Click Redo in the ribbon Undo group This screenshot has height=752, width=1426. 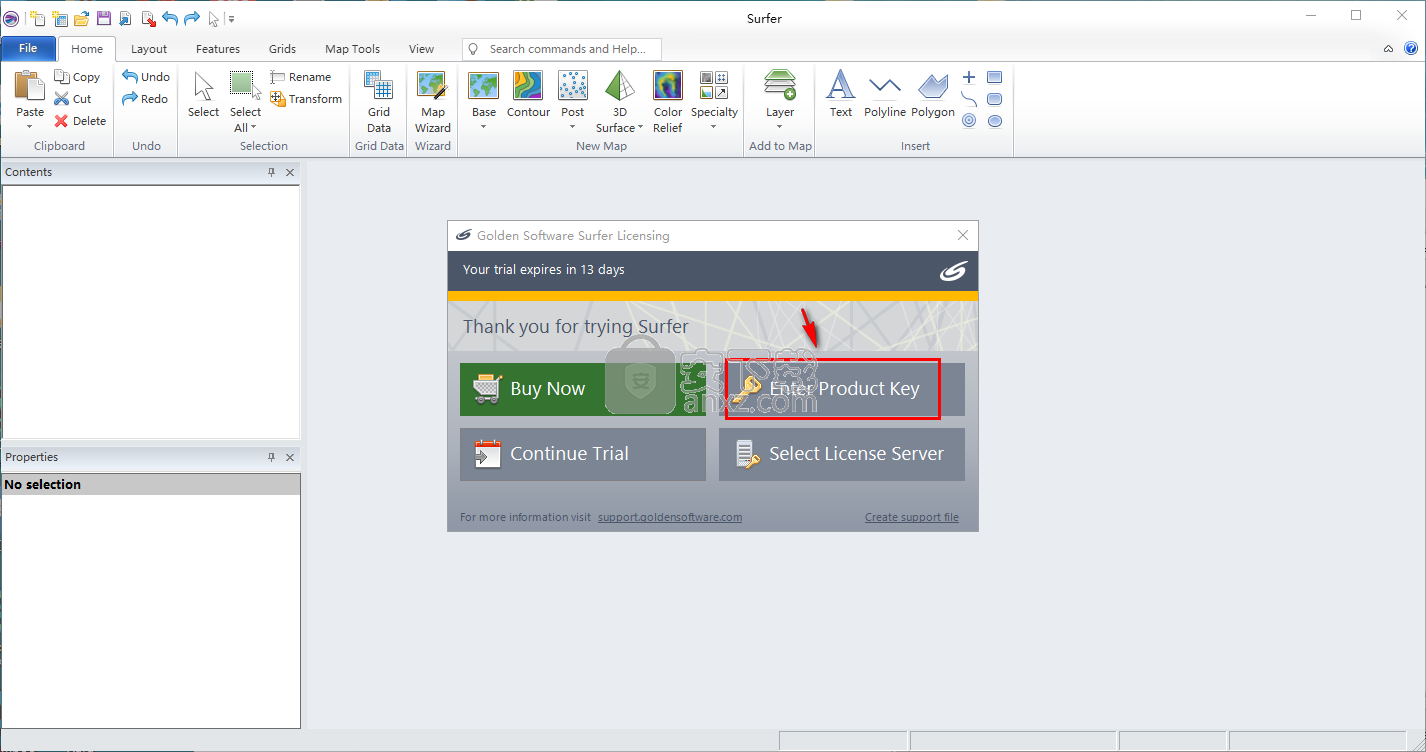click(x=145, y=99)
